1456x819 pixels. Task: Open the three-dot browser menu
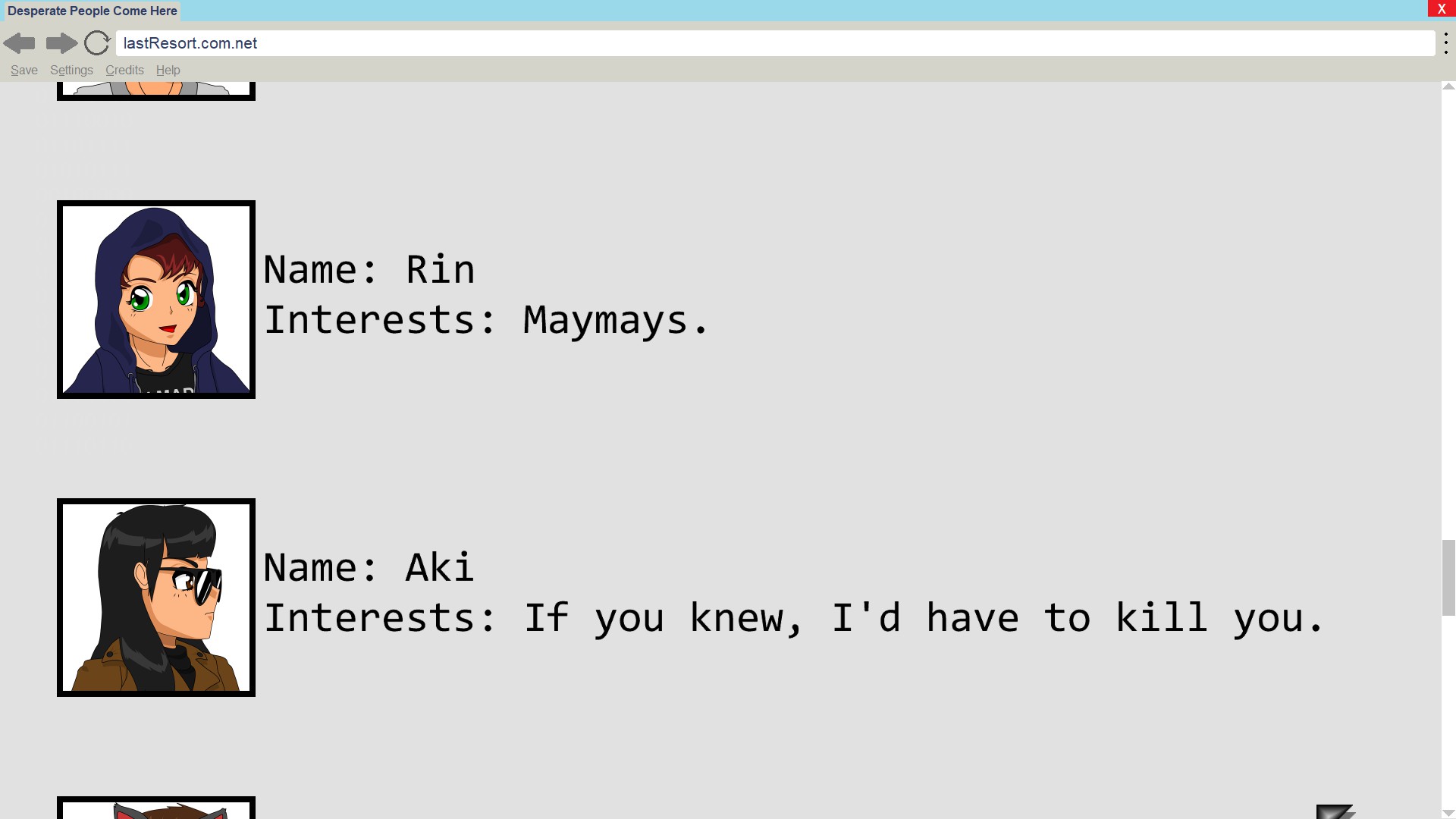click(1446, 43)
